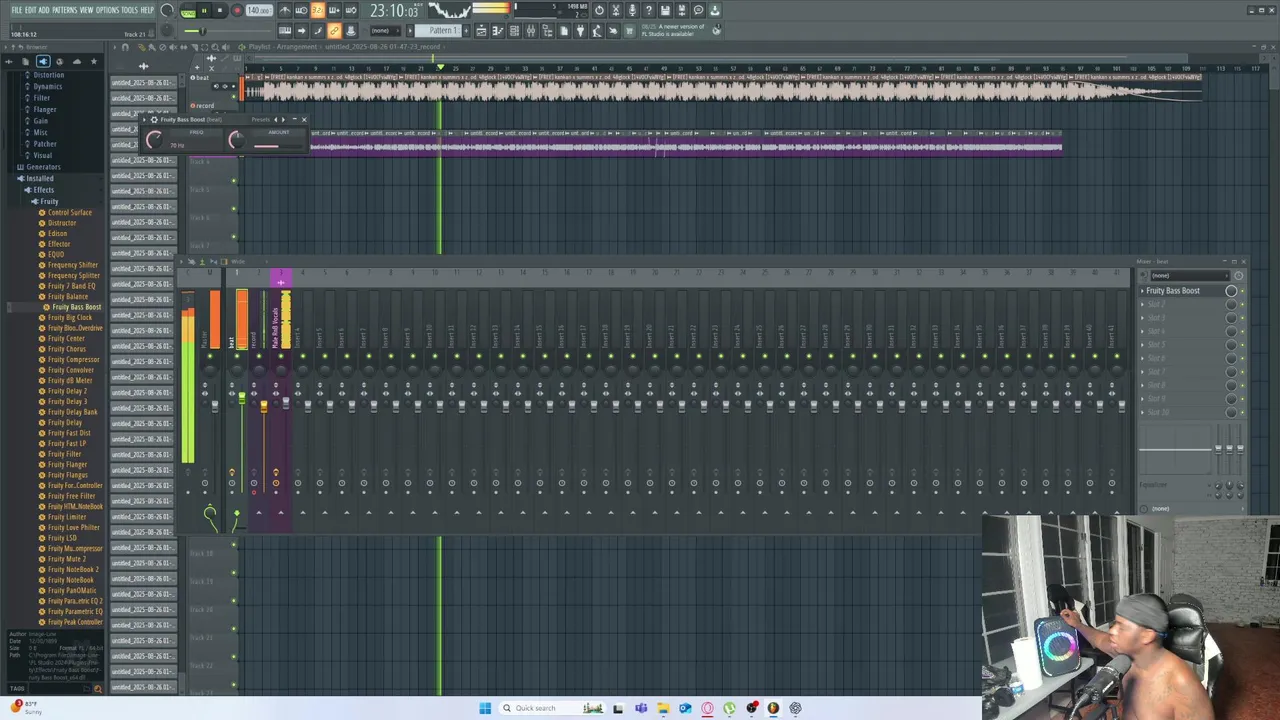1280x720 pixels.
Task: Open the Mixer beat routing (none) dropdown
Action: pyautogui.click(x=1188, y=276)
